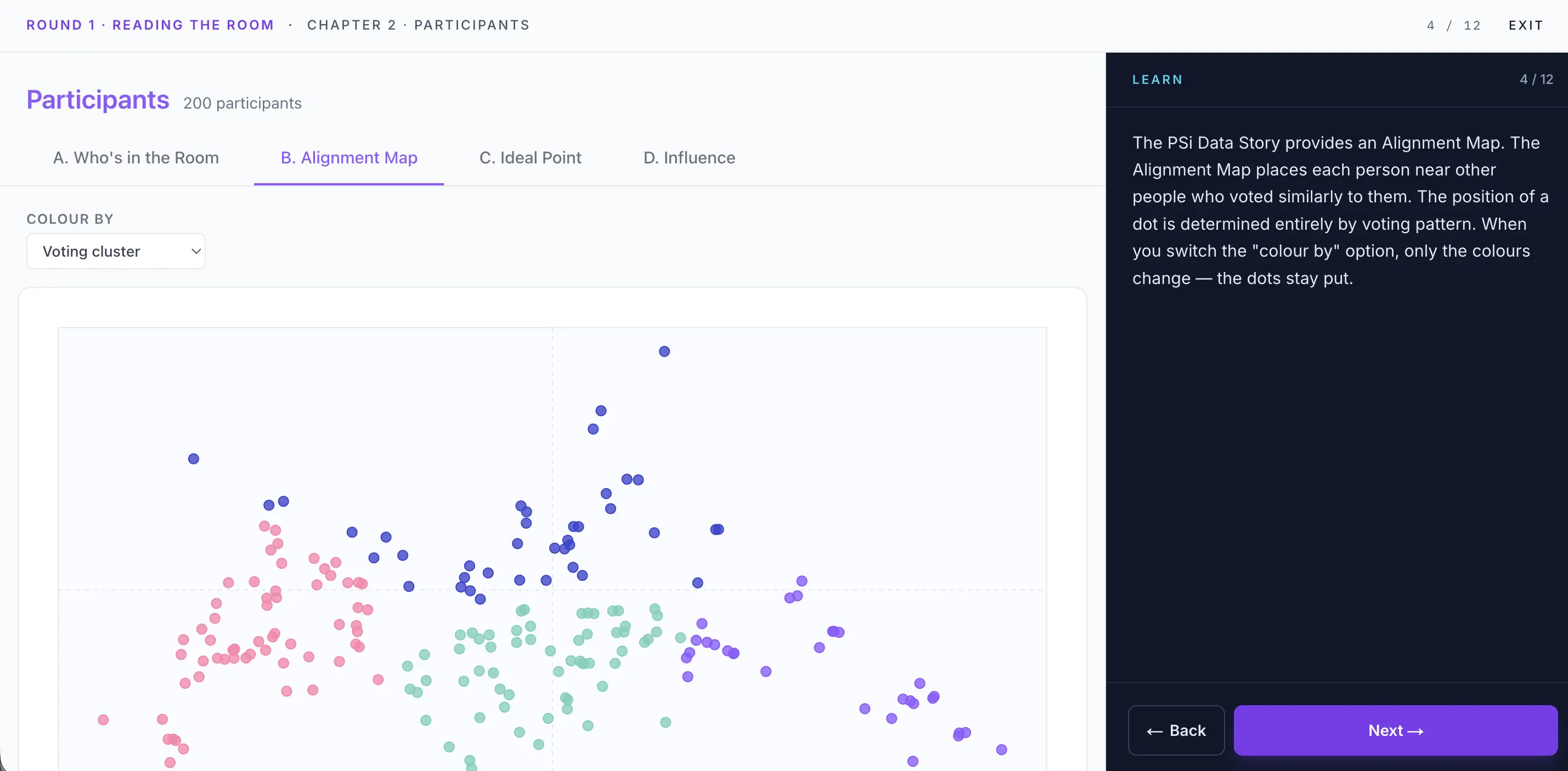
Task: Click the Participants heading
Action: (98, 100)
